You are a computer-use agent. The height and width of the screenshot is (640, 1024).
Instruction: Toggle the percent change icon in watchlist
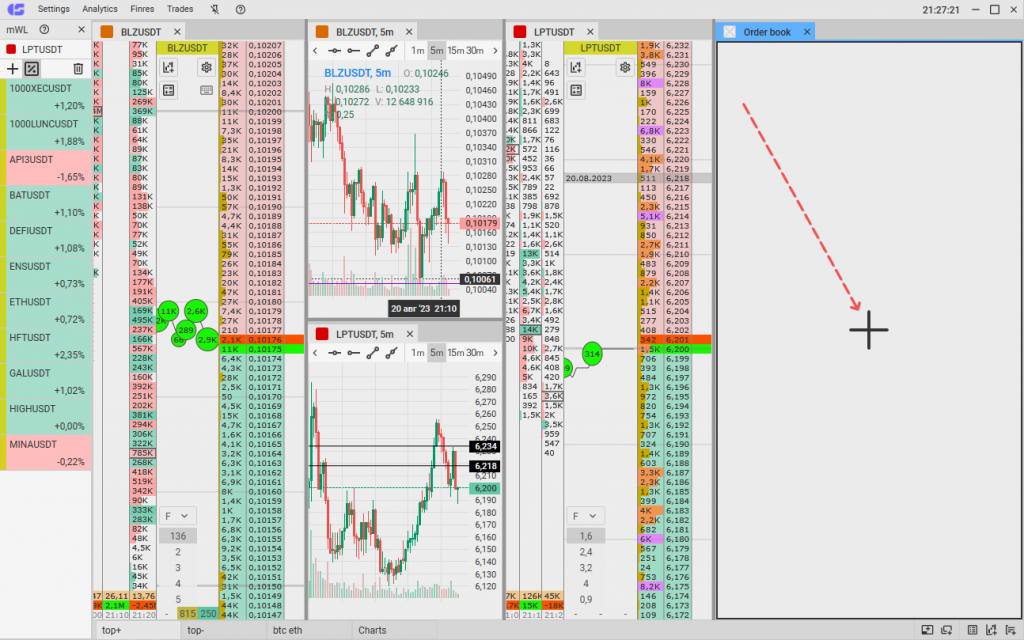pyautogui.click(x=32, y=68)
